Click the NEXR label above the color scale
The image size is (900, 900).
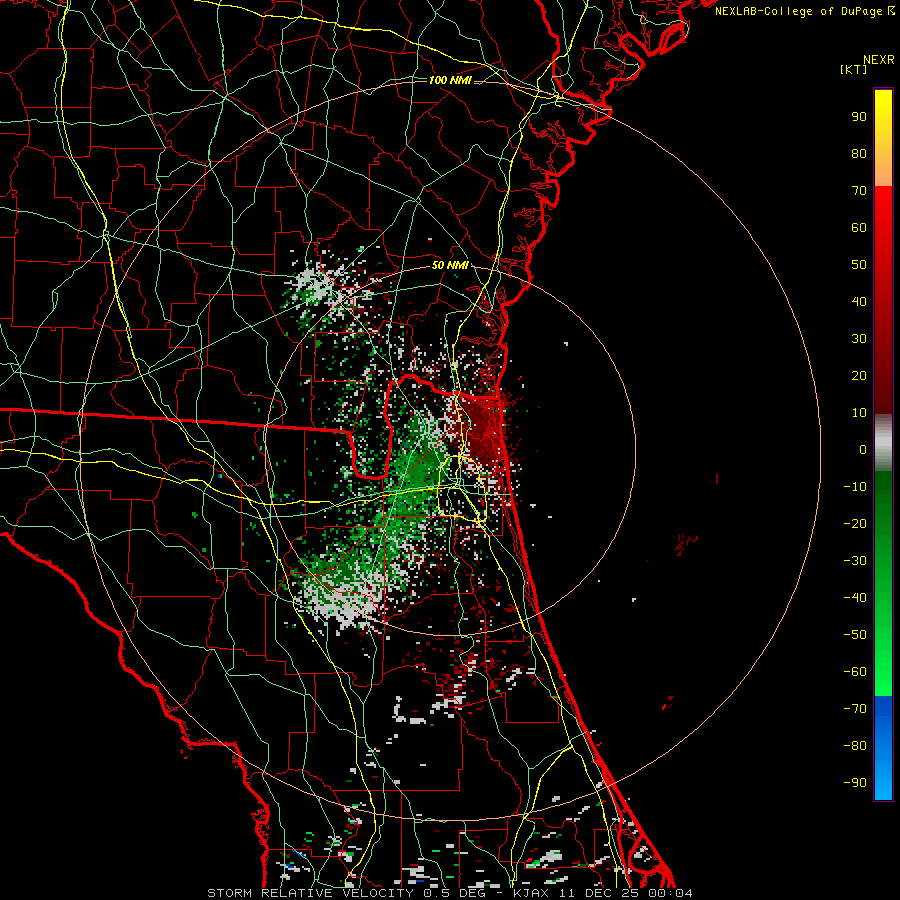click(x=878, y=60)
